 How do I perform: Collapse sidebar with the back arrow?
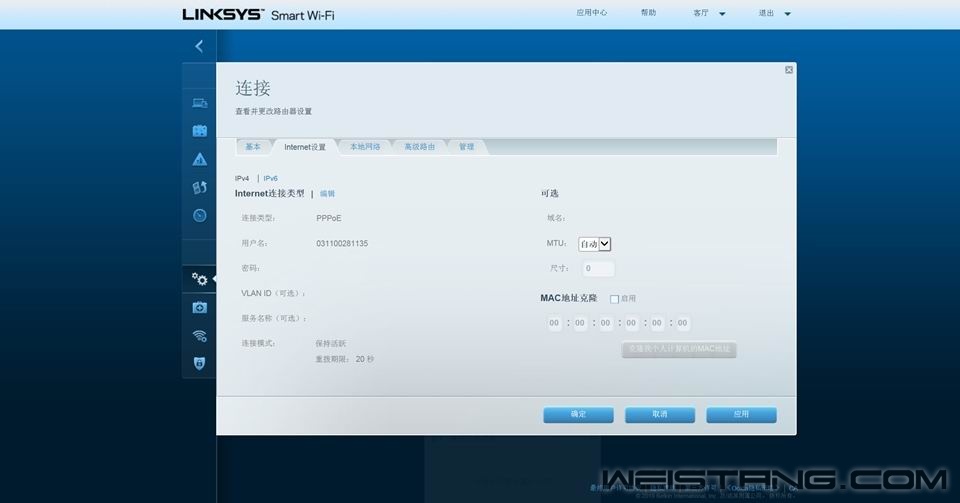(x=199, y=46)
